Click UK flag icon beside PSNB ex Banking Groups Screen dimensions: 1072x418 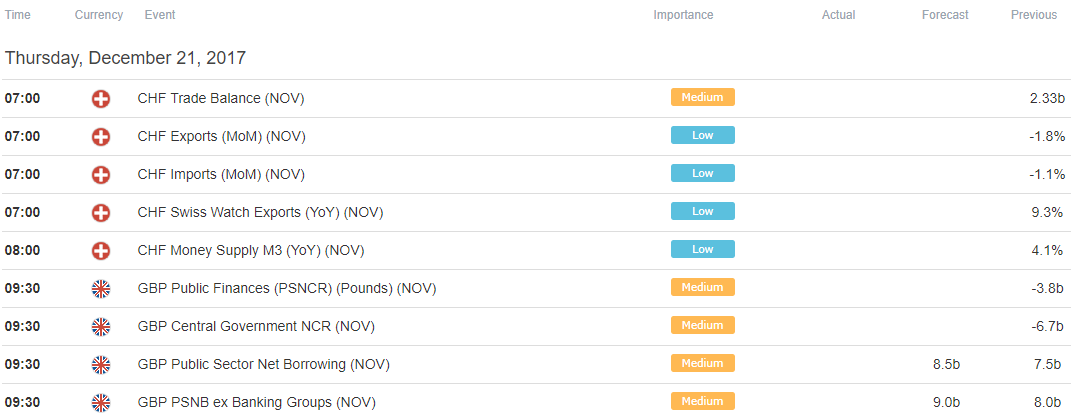(100, 403)
